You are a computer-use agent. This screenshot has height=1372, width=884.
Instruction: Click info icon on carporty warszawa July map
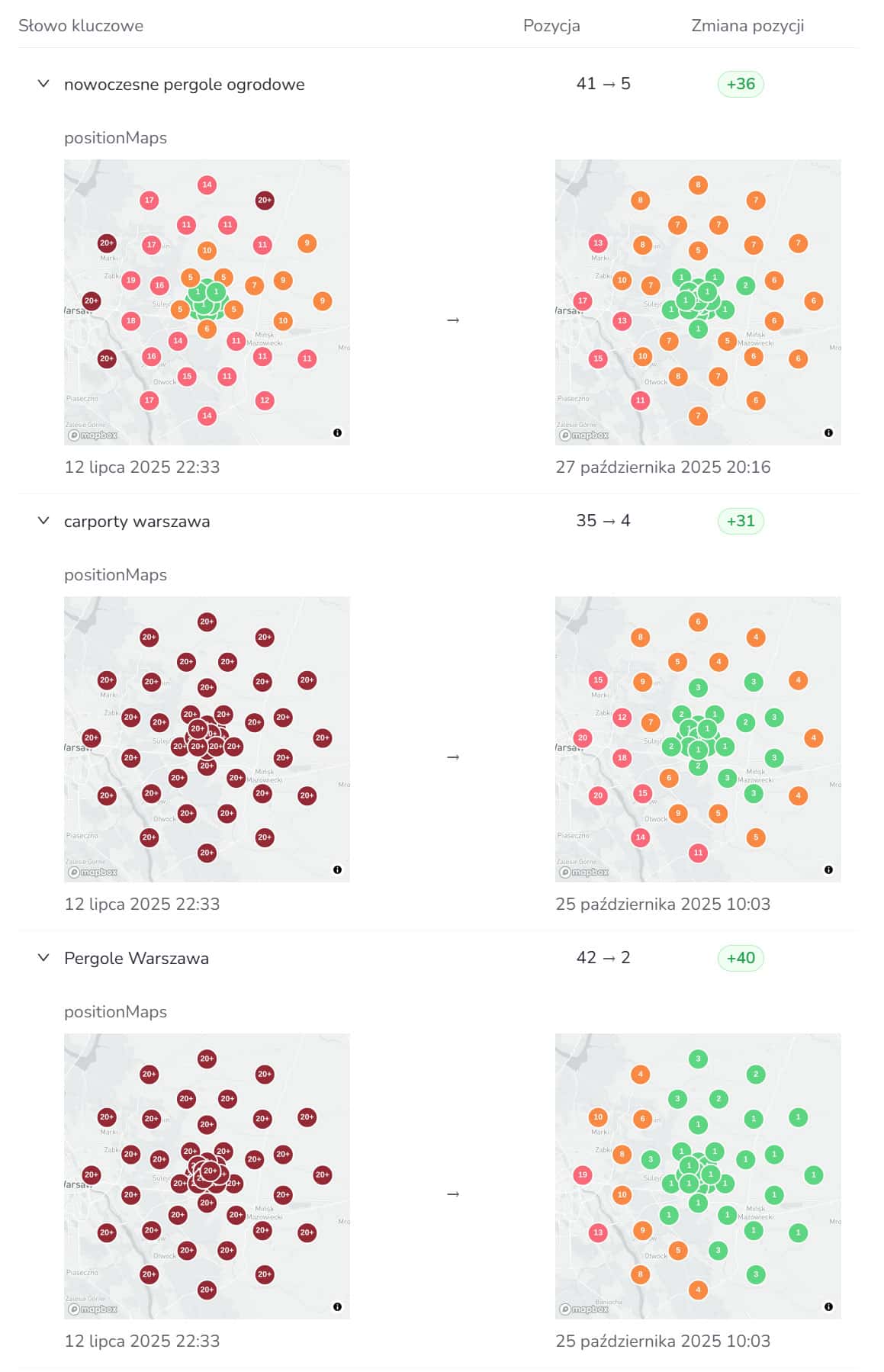click(x=337, y=870)
